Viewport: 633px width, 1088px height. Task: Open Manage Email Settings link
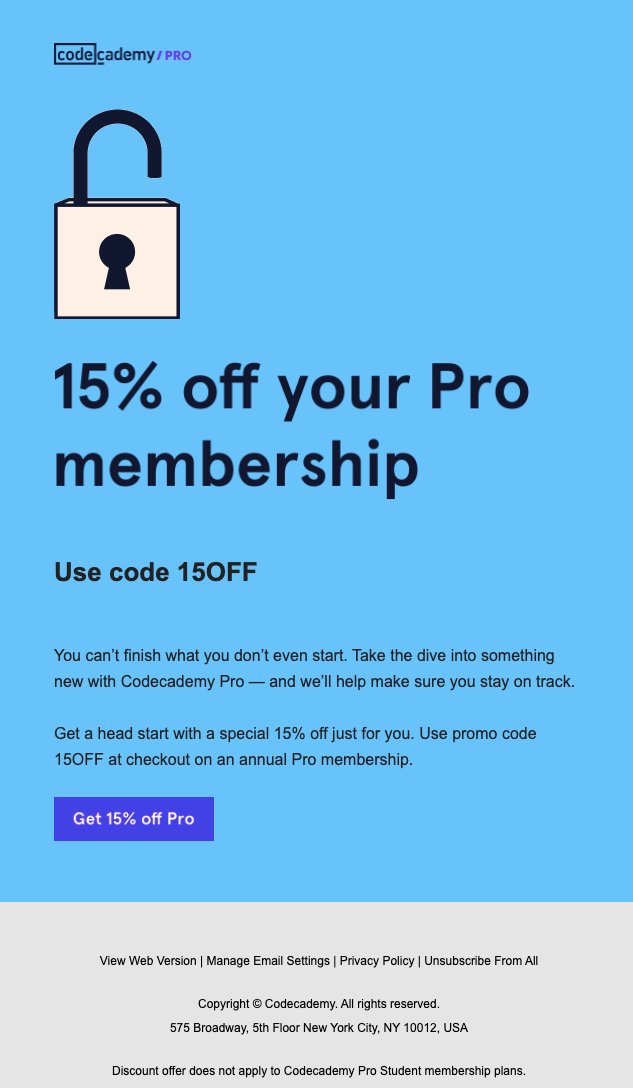coord(268,961)
